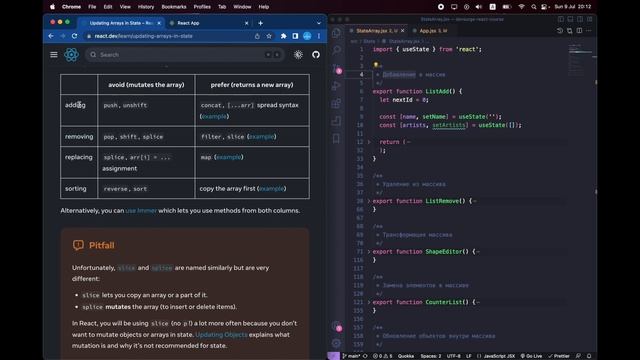Click Quokka in the status bar
Image resolution: width=640 pixels, height=360 pixels.
(406, 356)
